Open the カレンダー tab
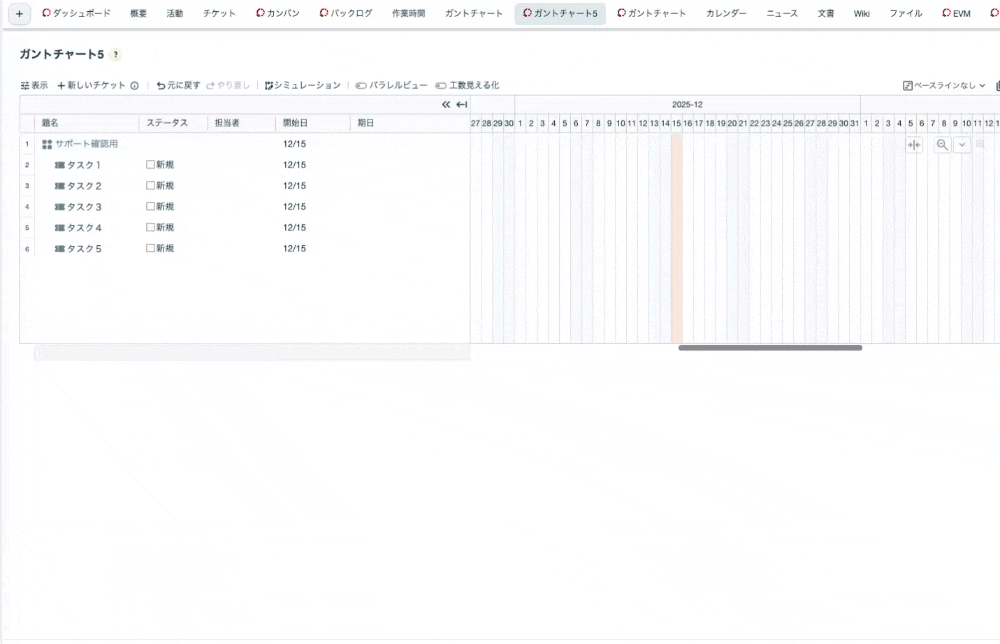Screen dimensions: 1000x644 pos(726,14)
